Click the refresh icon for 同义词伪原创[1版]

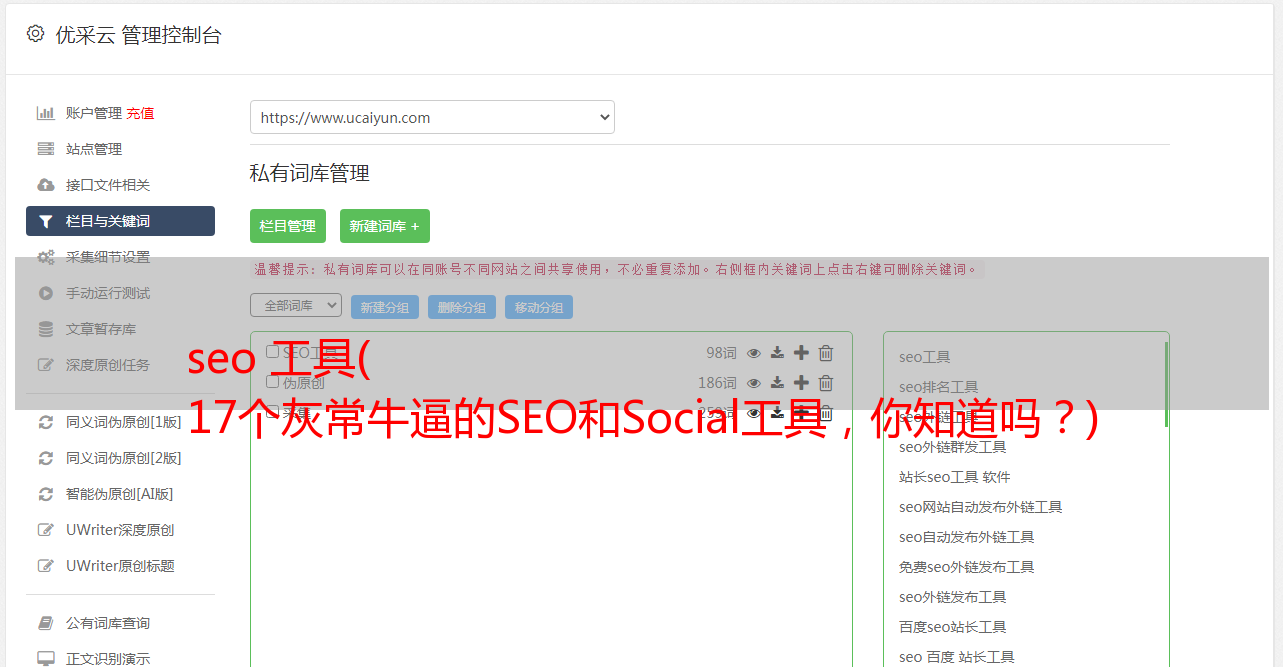pos(45,422)
